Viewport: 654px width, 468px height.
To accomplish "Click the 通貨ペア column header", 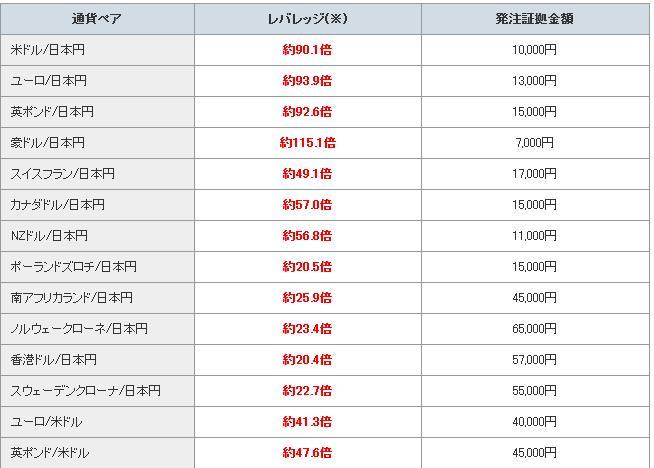I will tap(97, 19).
